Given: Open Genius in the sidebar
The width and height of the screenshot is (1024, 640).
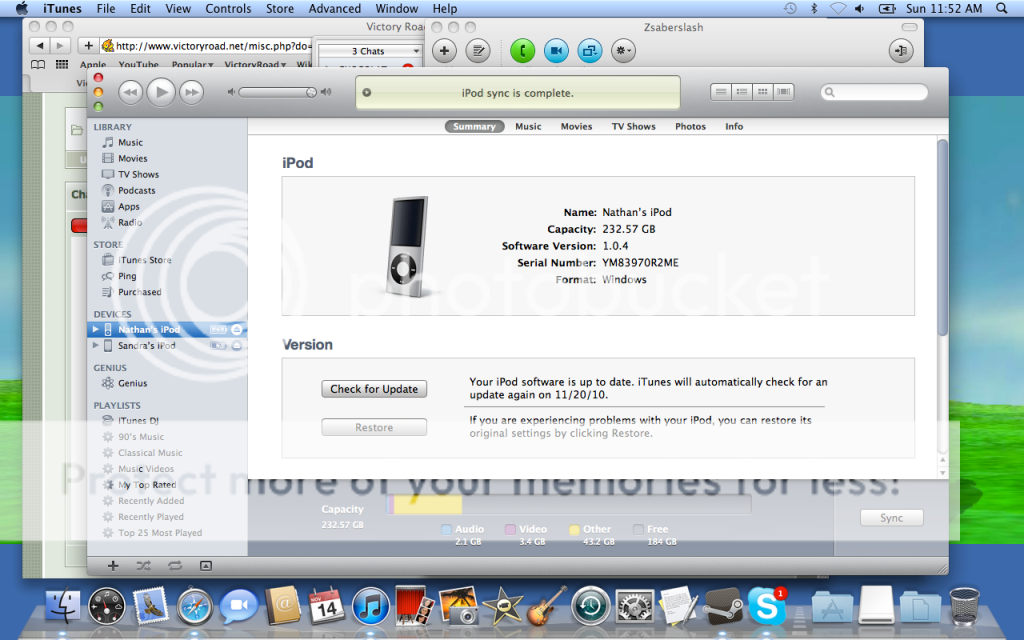Looking at the screenshot, I should tap(132, 383).
